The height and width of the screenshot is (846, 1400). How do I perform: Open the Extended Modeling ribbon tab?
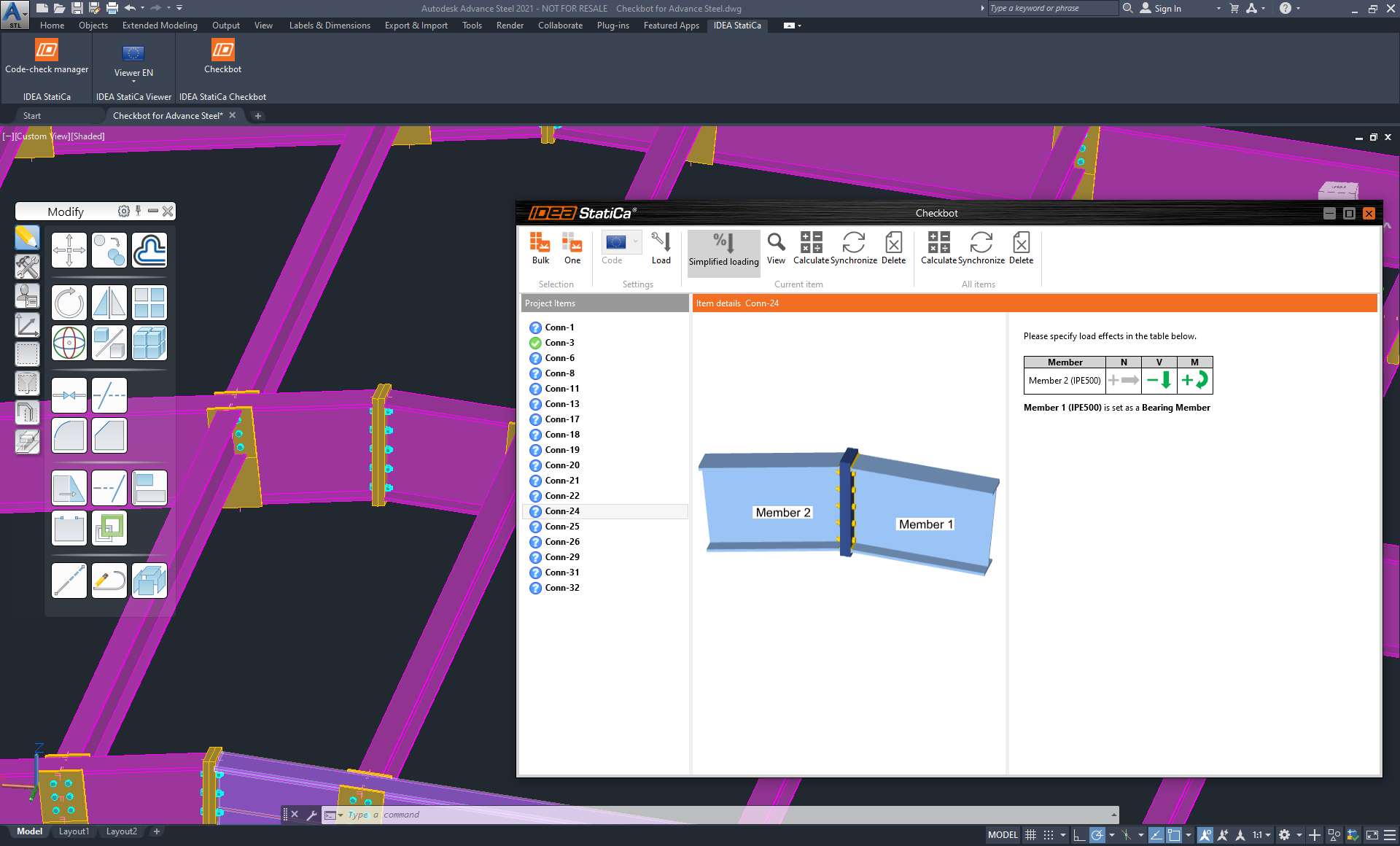pos(160,26)
